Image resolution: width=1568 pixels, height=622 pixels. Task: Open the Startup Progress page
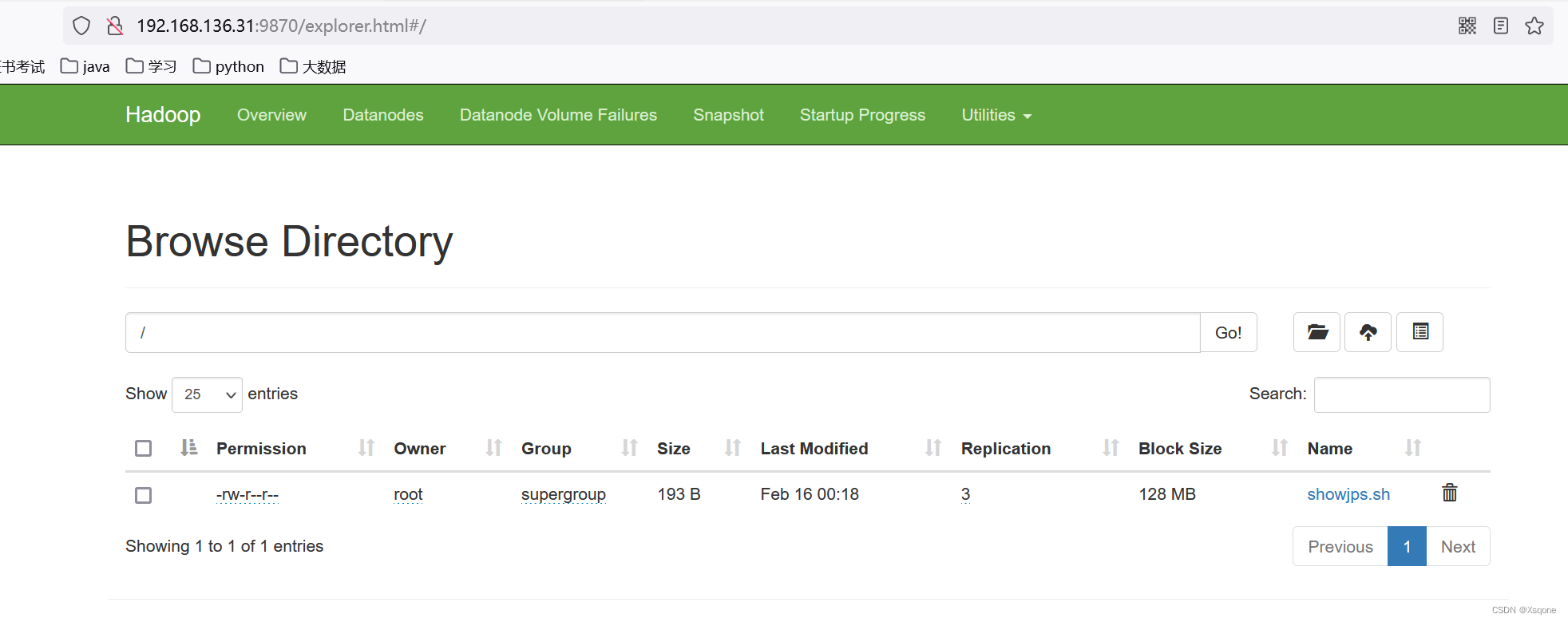click(x=862, y=115)
